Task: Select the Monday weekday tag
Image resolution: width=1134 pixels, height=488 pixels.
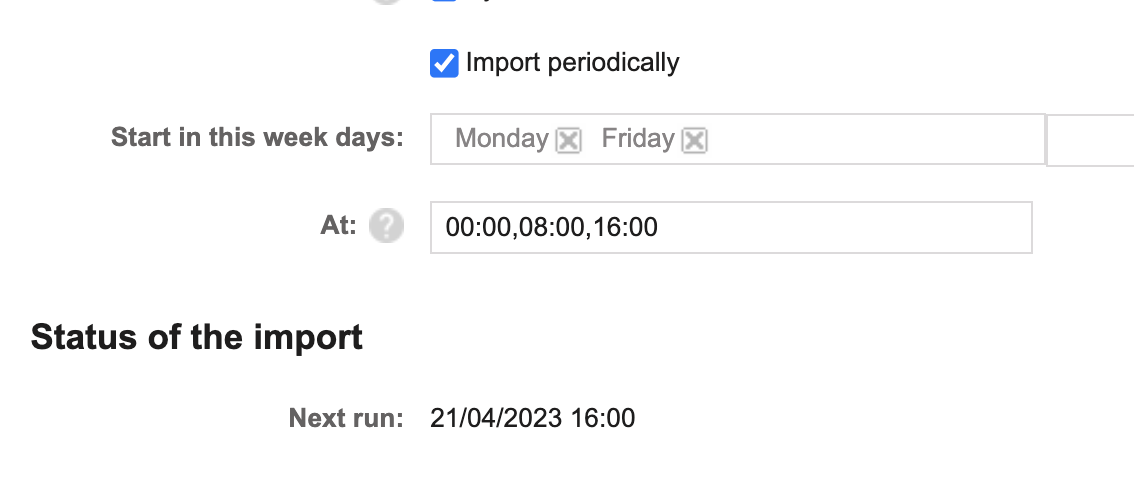Action: (502, 138)
